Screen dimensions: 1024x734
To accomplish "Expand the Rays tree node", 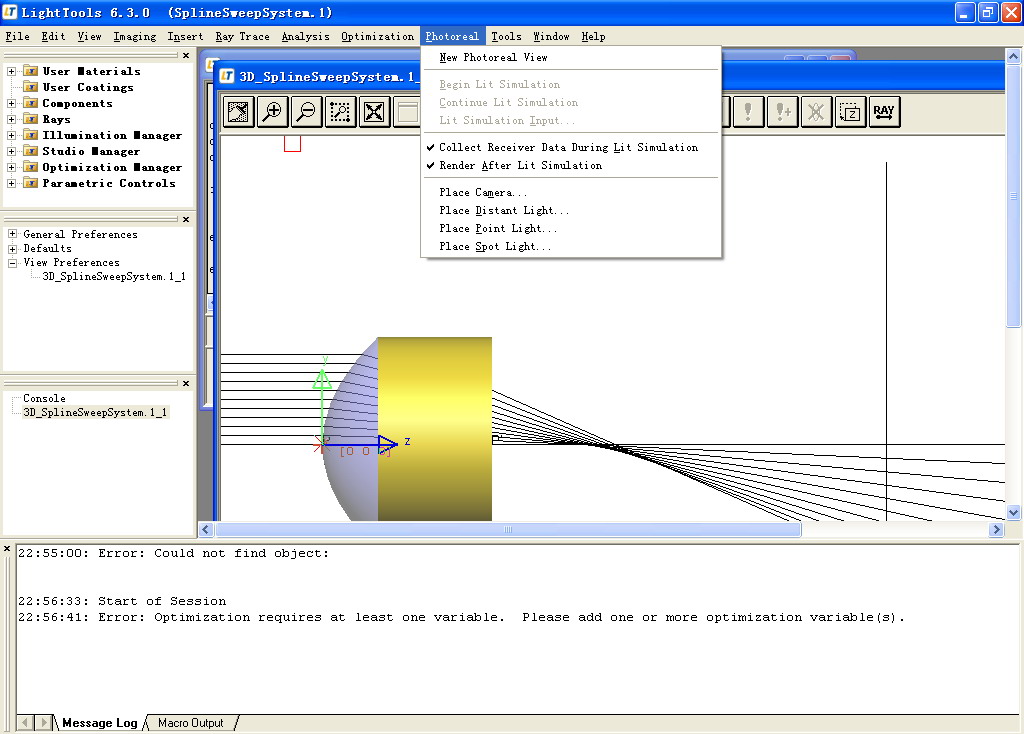I will point(12,119).
